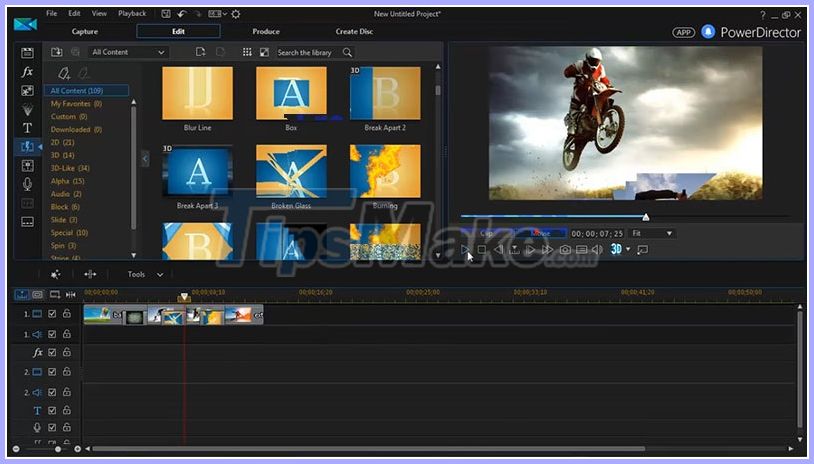Open the Title Room T icon
The image size is (814, 464).
(x=27, y=128)
